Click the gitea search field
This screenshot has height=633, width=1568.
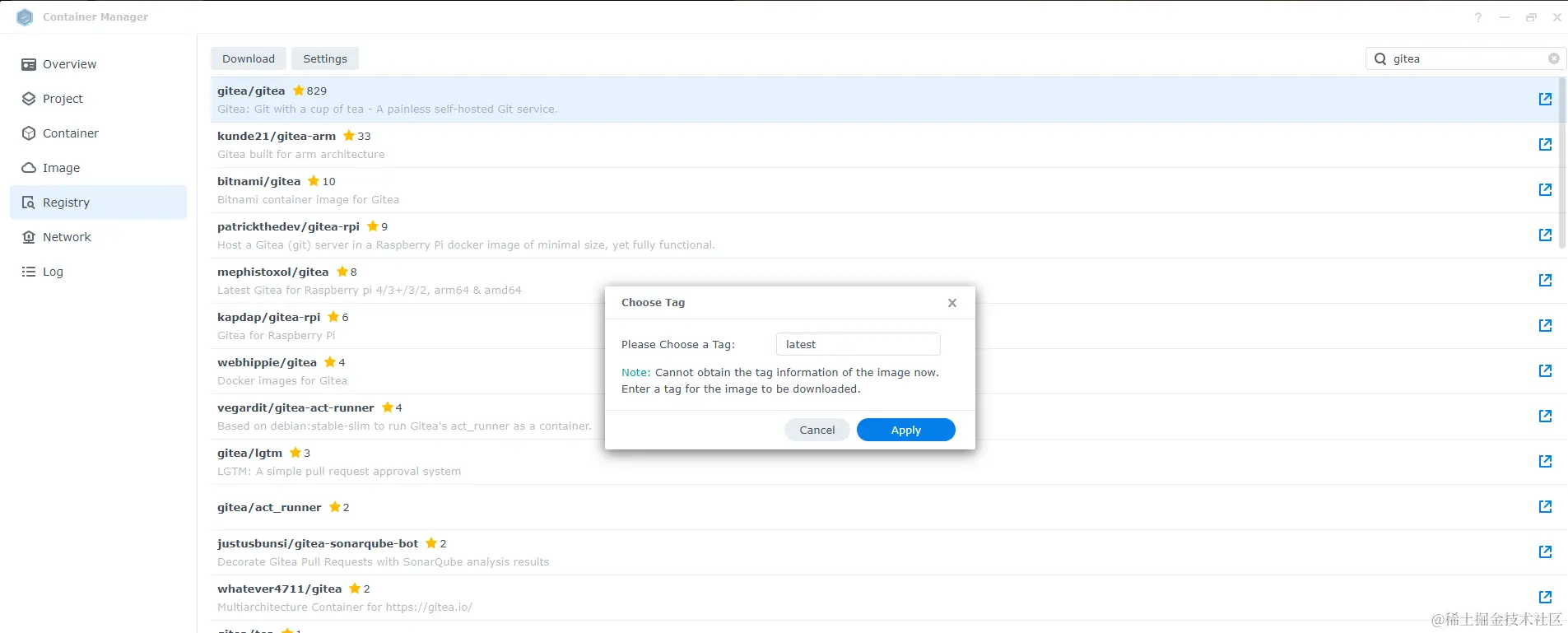point(1466,58)
